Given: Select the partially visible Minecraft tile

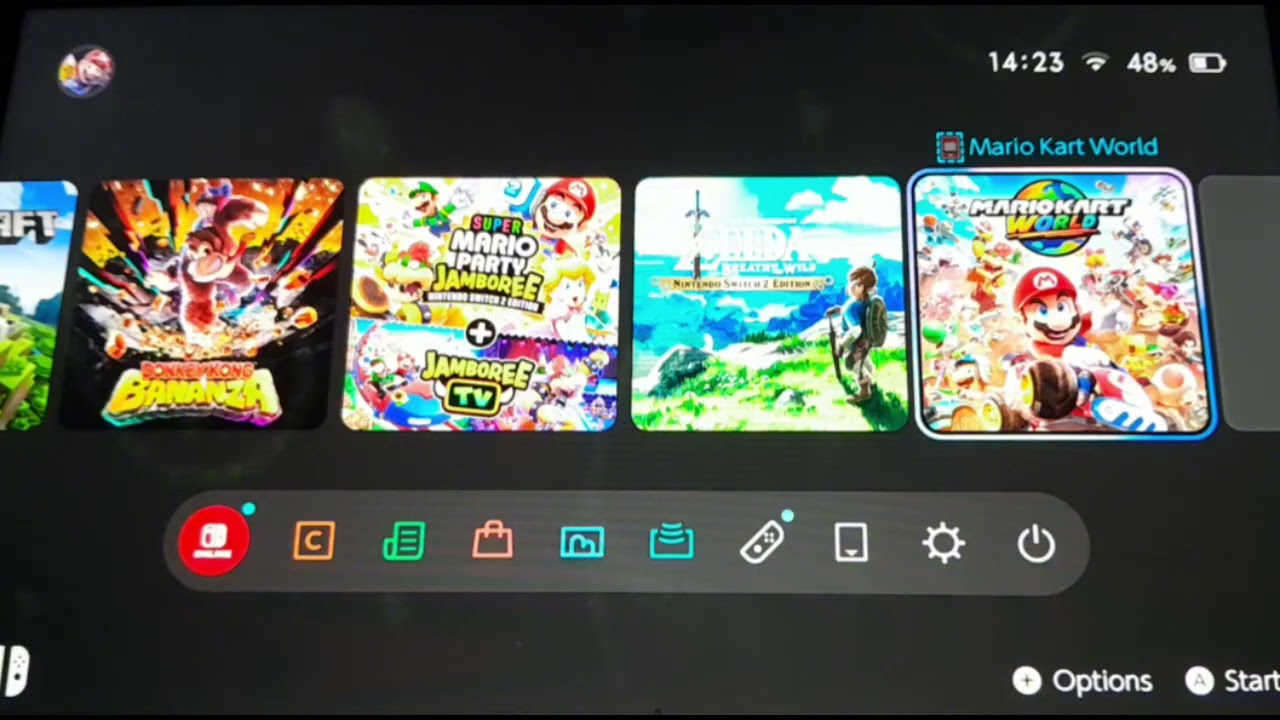Looking at the screenshot, I should tap(37, 306).
